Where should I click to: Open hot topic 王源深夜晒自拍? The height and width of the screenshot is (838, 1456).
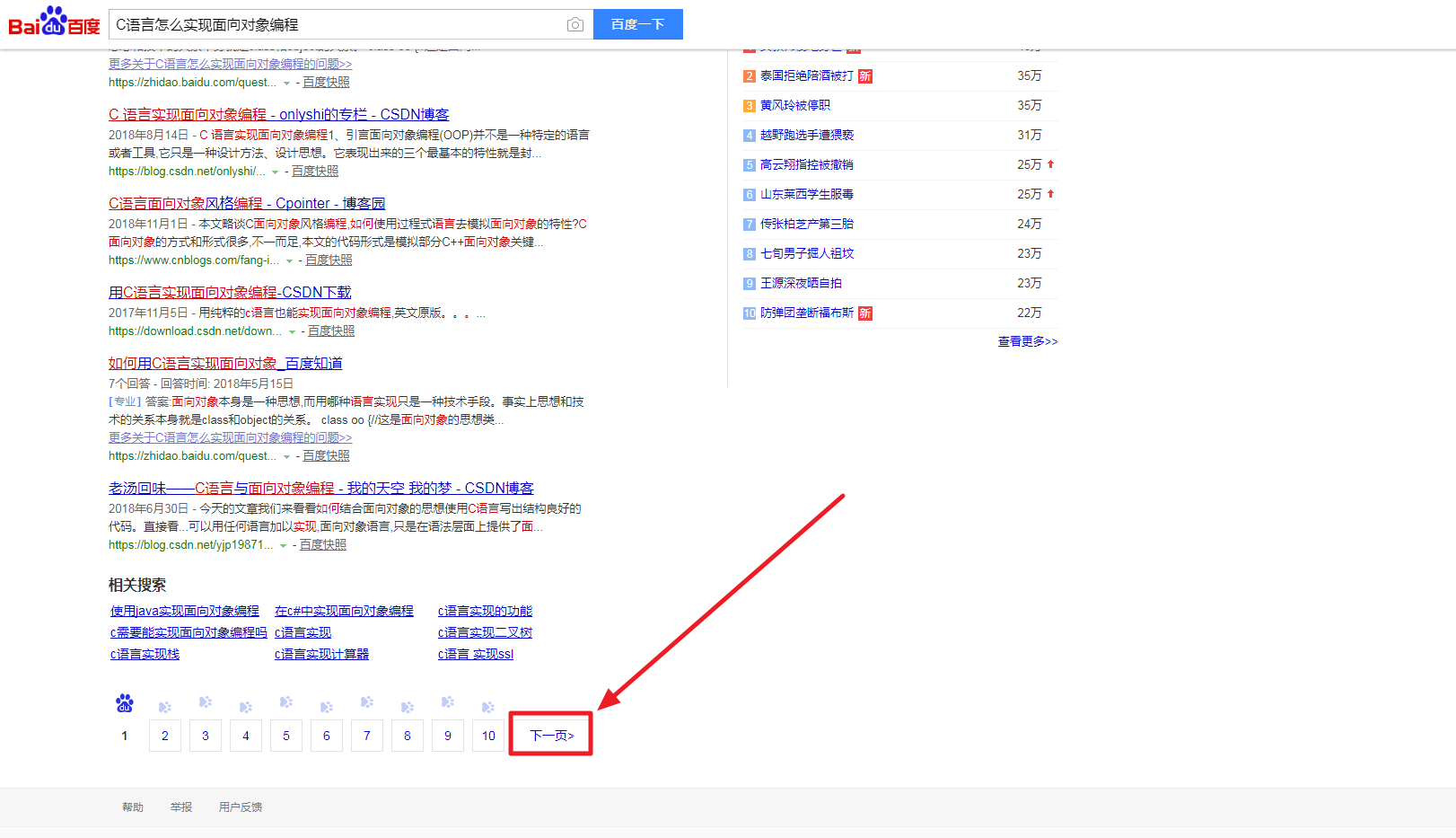click(x=801, y=284)
